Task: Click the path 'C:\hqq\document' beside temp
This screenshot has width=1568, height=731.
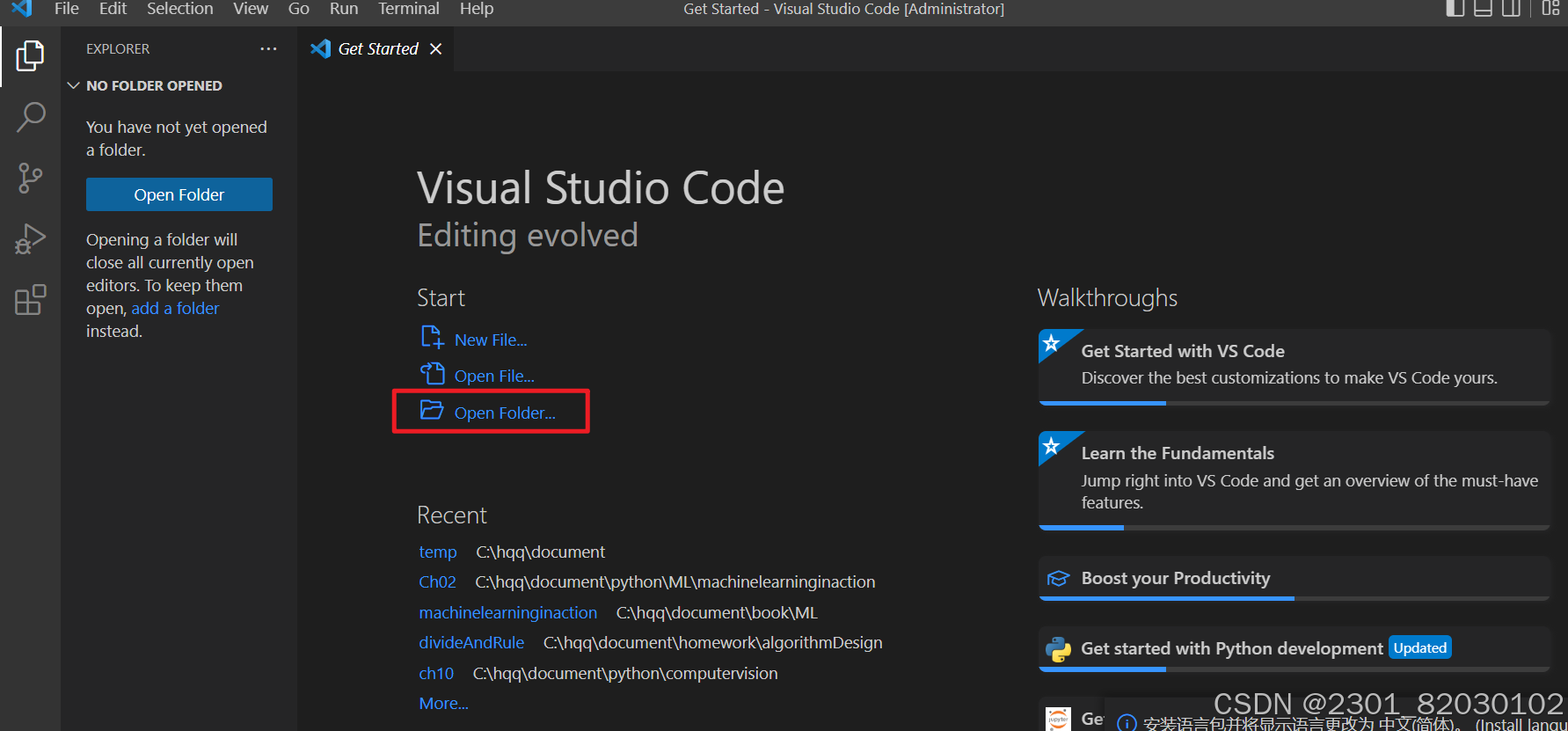Action: pyautogui.click(x=540, y=552)
